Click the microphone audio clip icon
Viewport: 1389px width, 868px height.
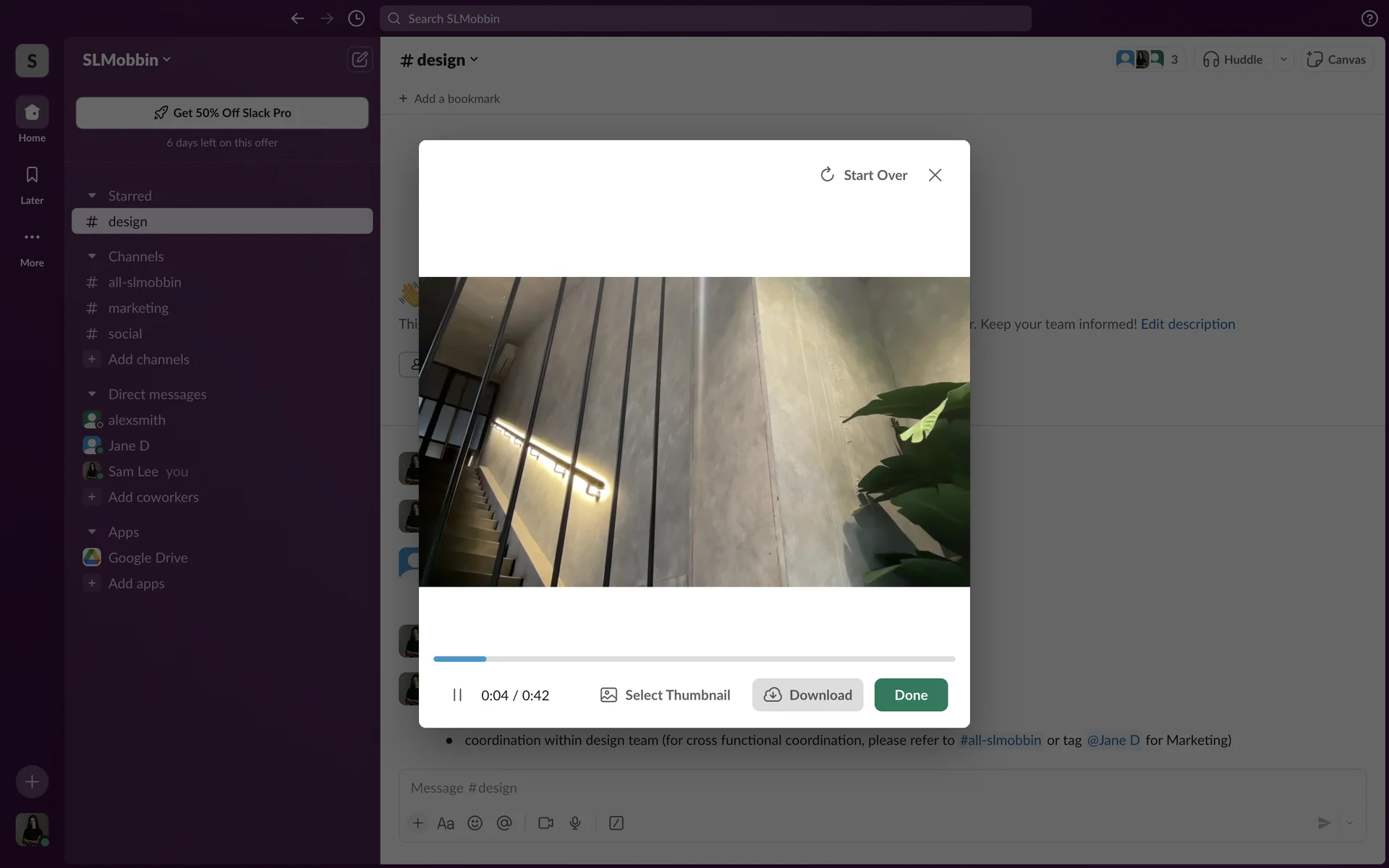tap(575, 823)
